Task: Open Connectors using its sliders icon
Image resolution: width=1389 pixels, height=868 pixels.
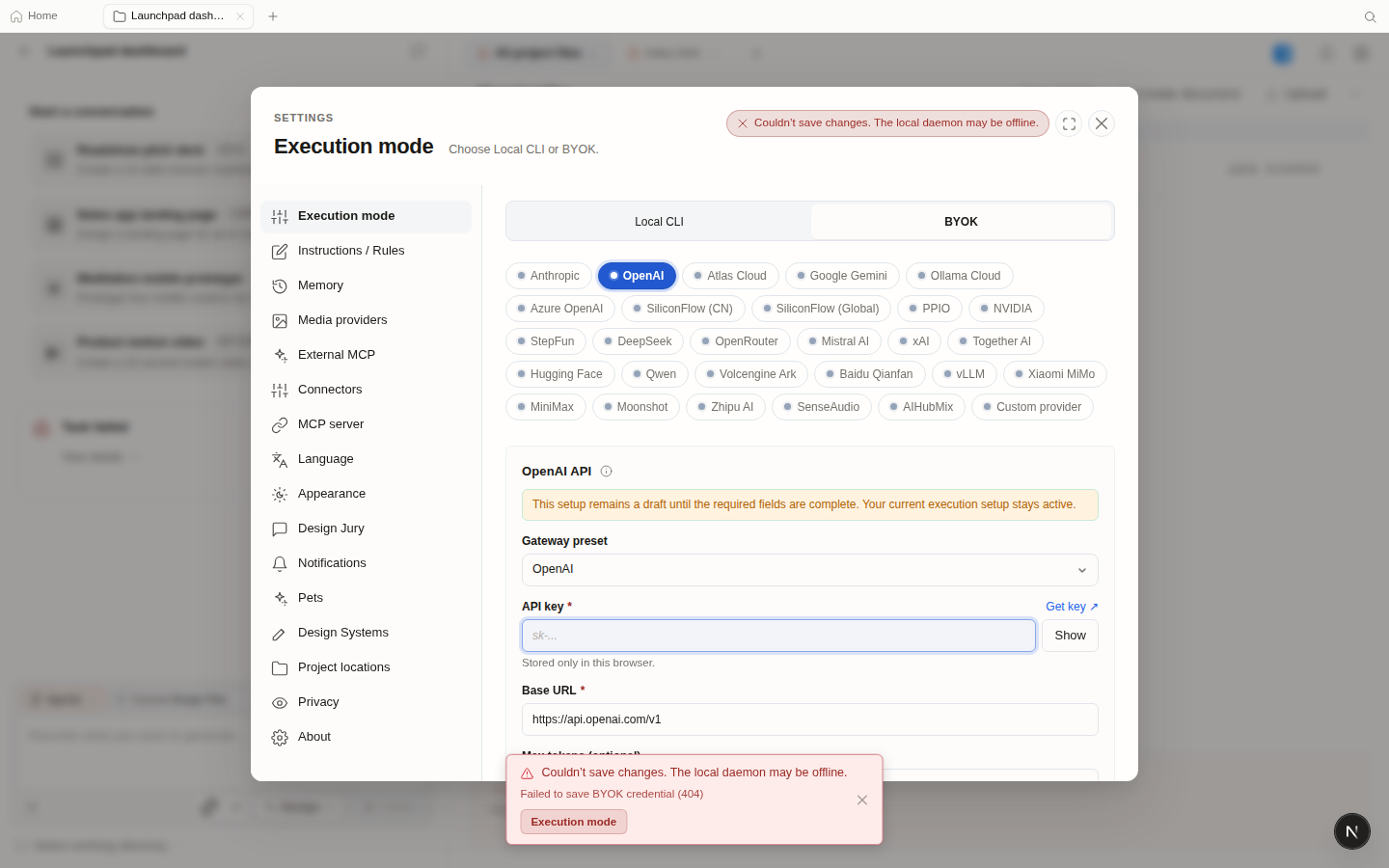Action: pos(280,391)
